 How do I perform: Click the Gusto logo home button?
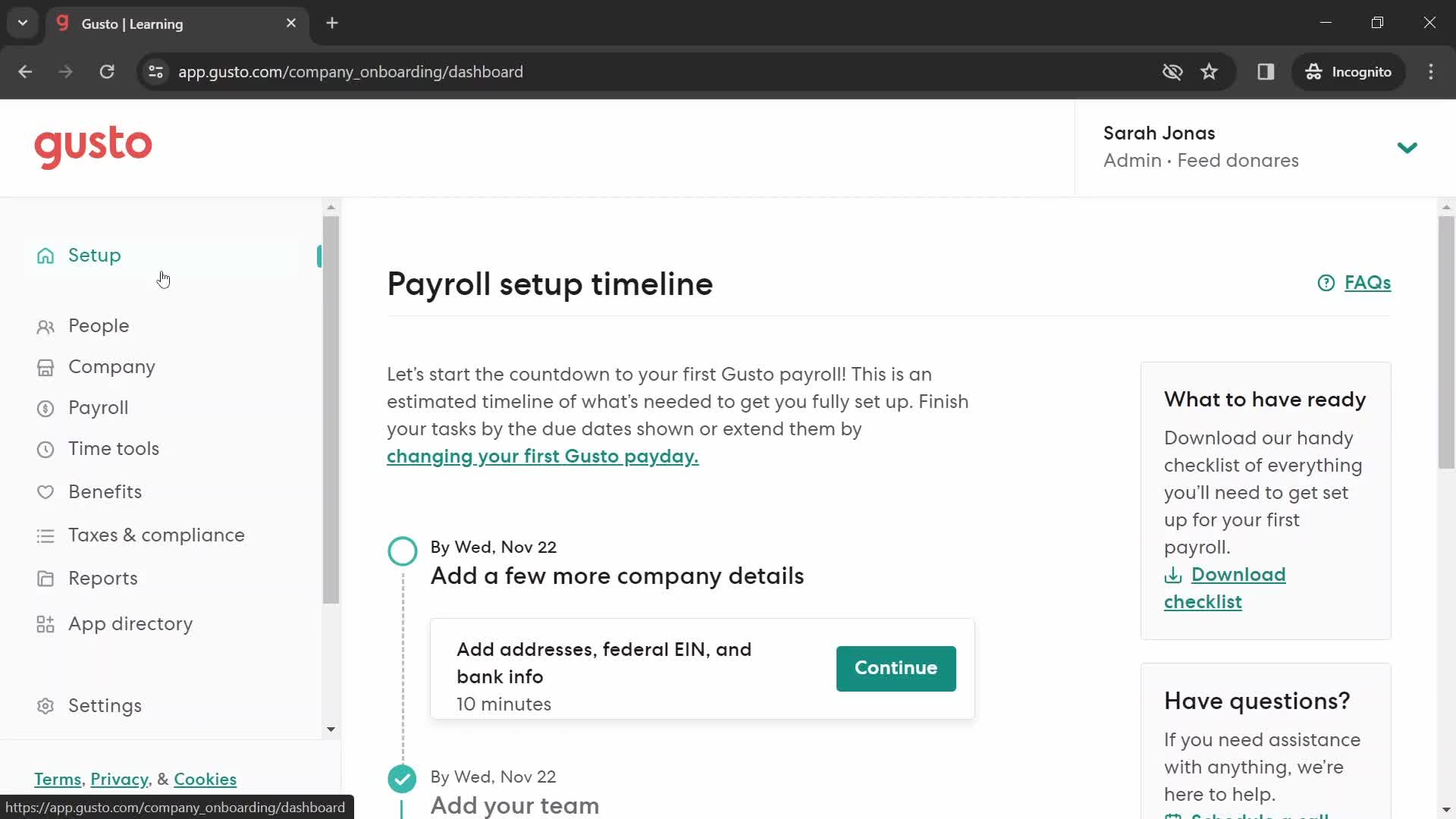click(94, 146)
